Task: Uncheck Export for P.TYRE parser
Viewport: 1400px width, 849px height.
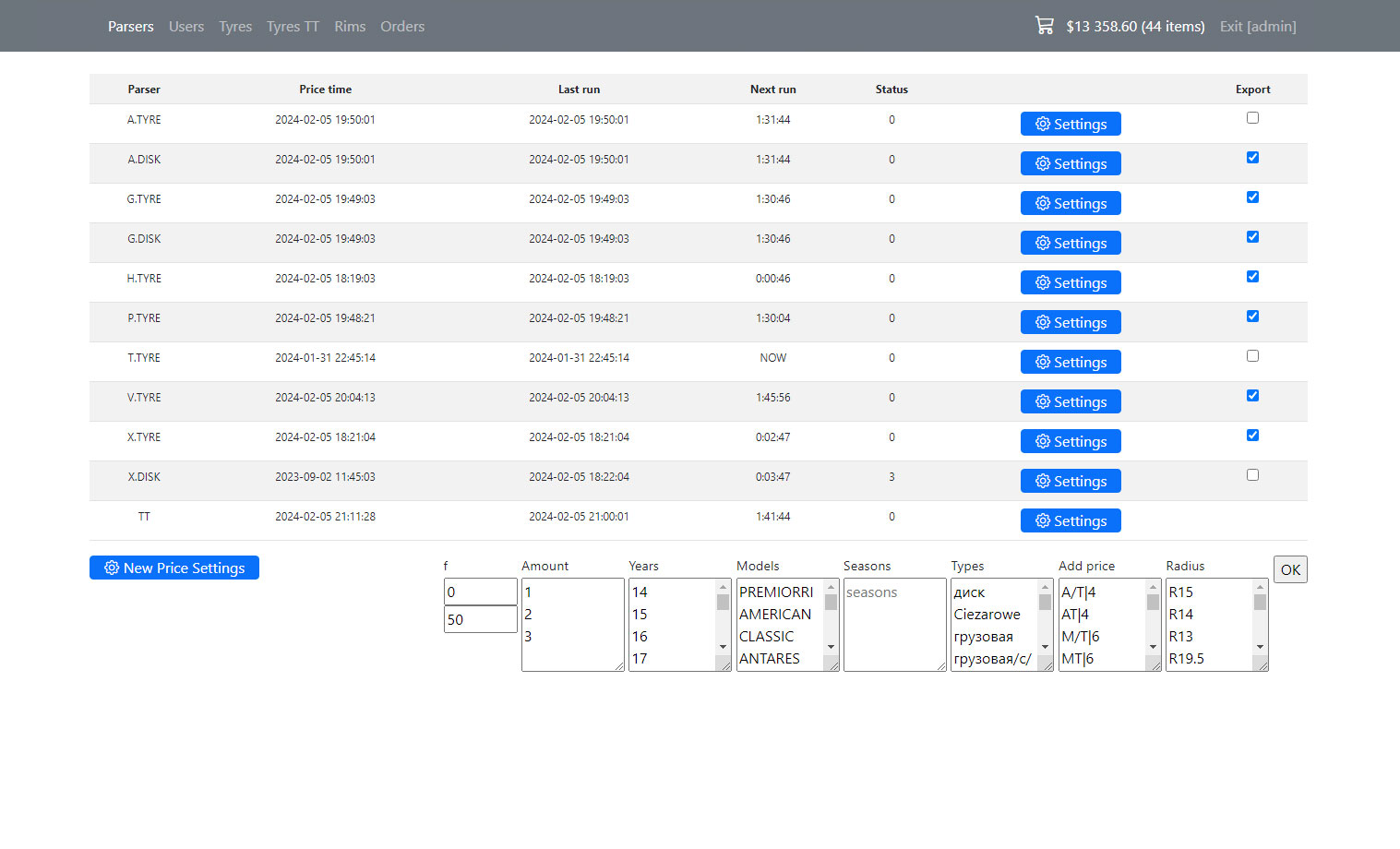Action: pos(1252,316)
